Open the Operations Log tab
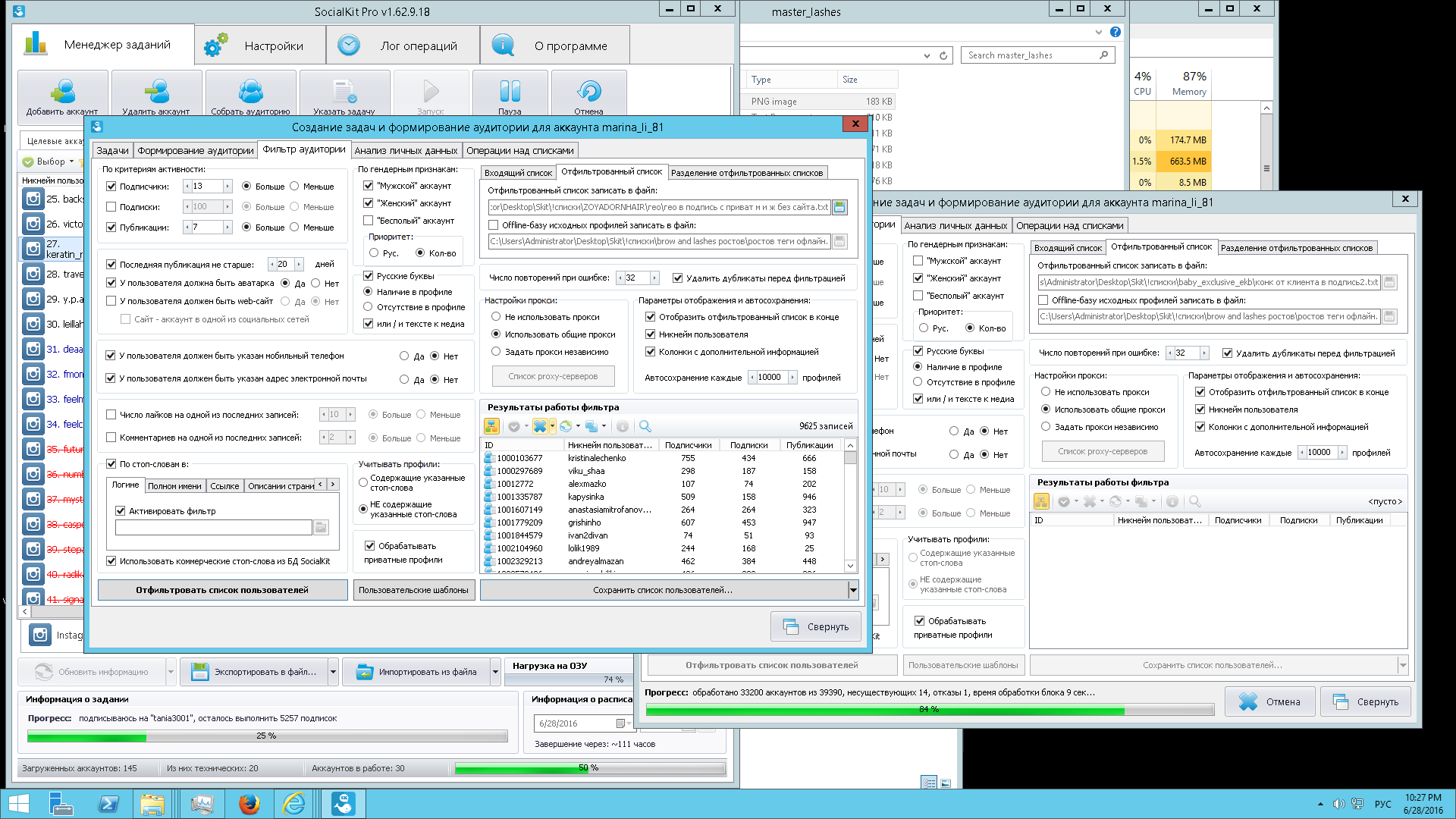This screenshot has height=819, width=1456. point(403,45)
